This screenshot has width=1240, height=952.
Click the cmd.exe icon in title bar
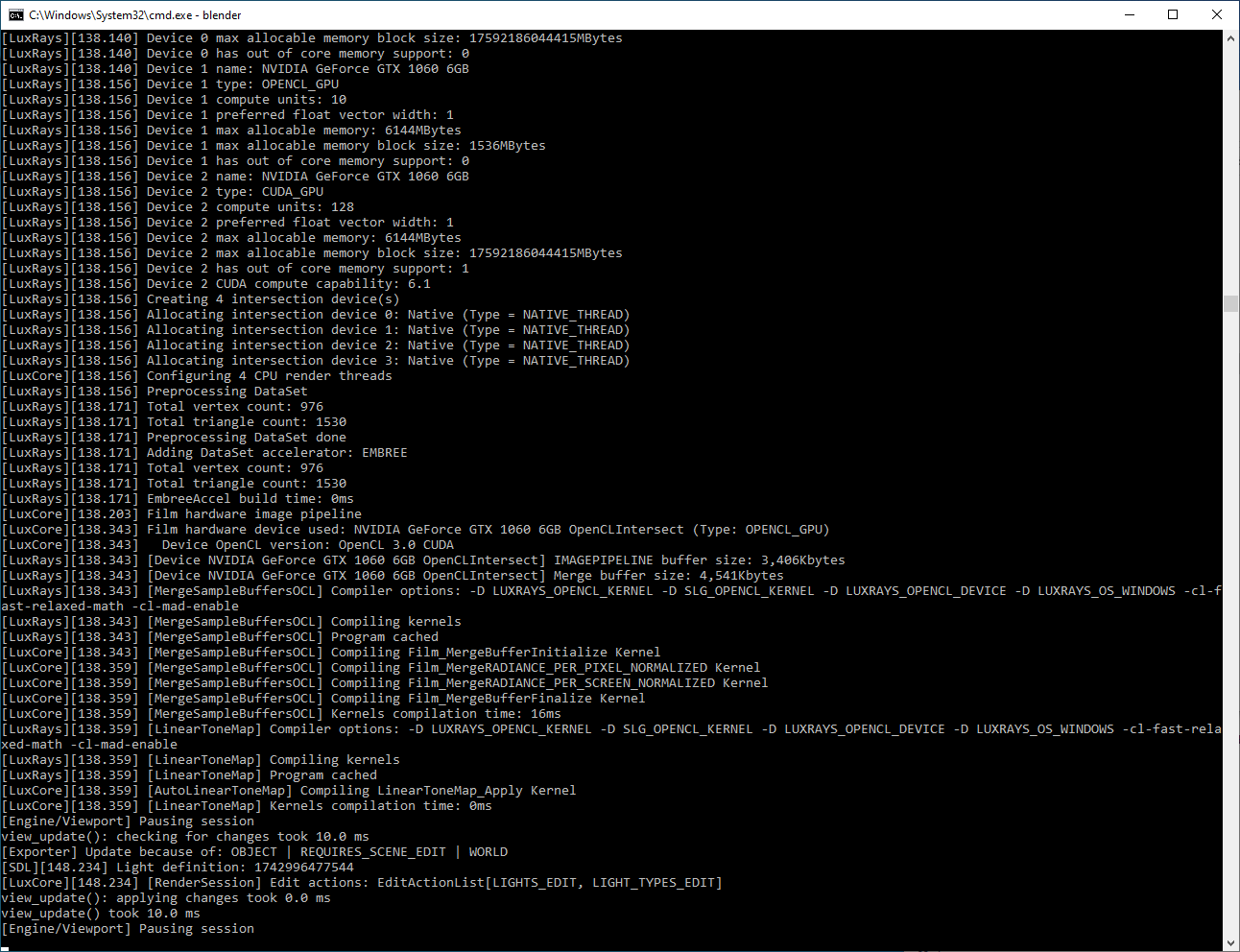16,14
